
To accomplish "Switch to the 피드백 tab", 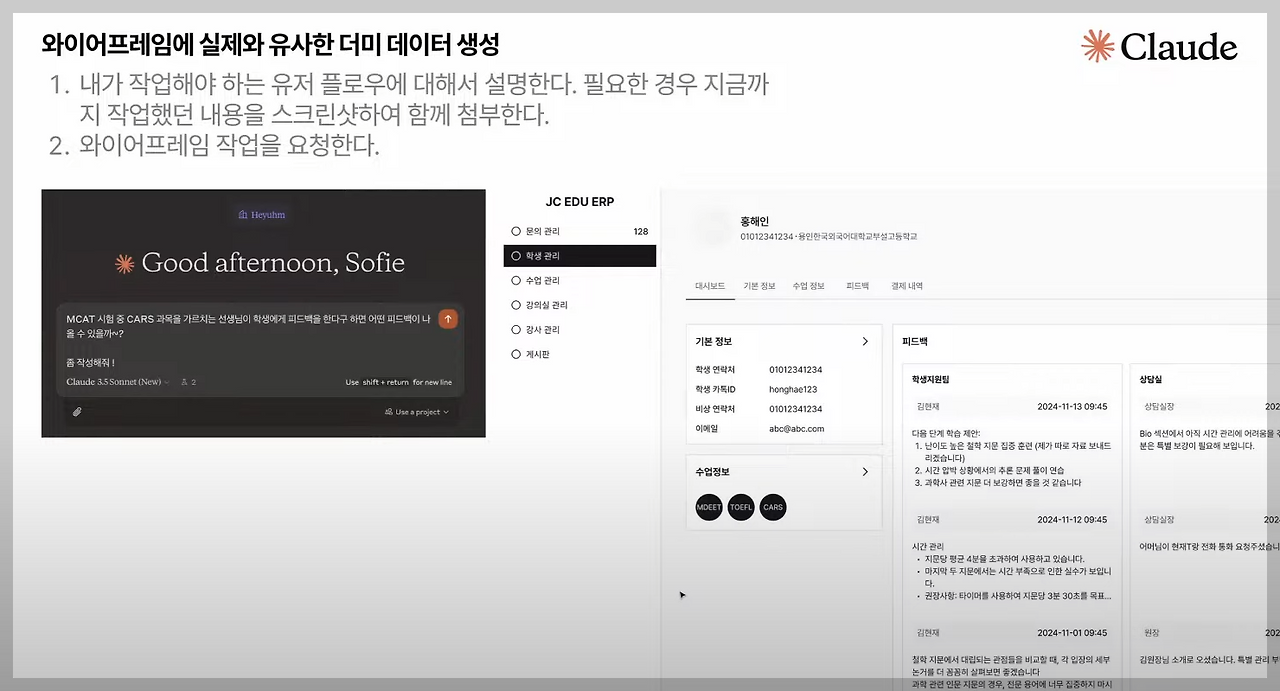I will [858, 286].
